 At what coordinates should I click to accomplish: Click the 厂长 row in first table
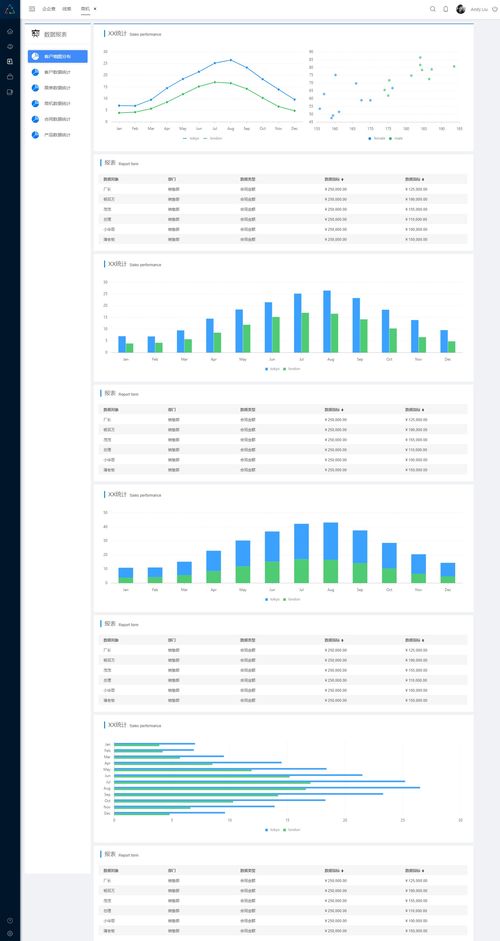pos(283,189)
